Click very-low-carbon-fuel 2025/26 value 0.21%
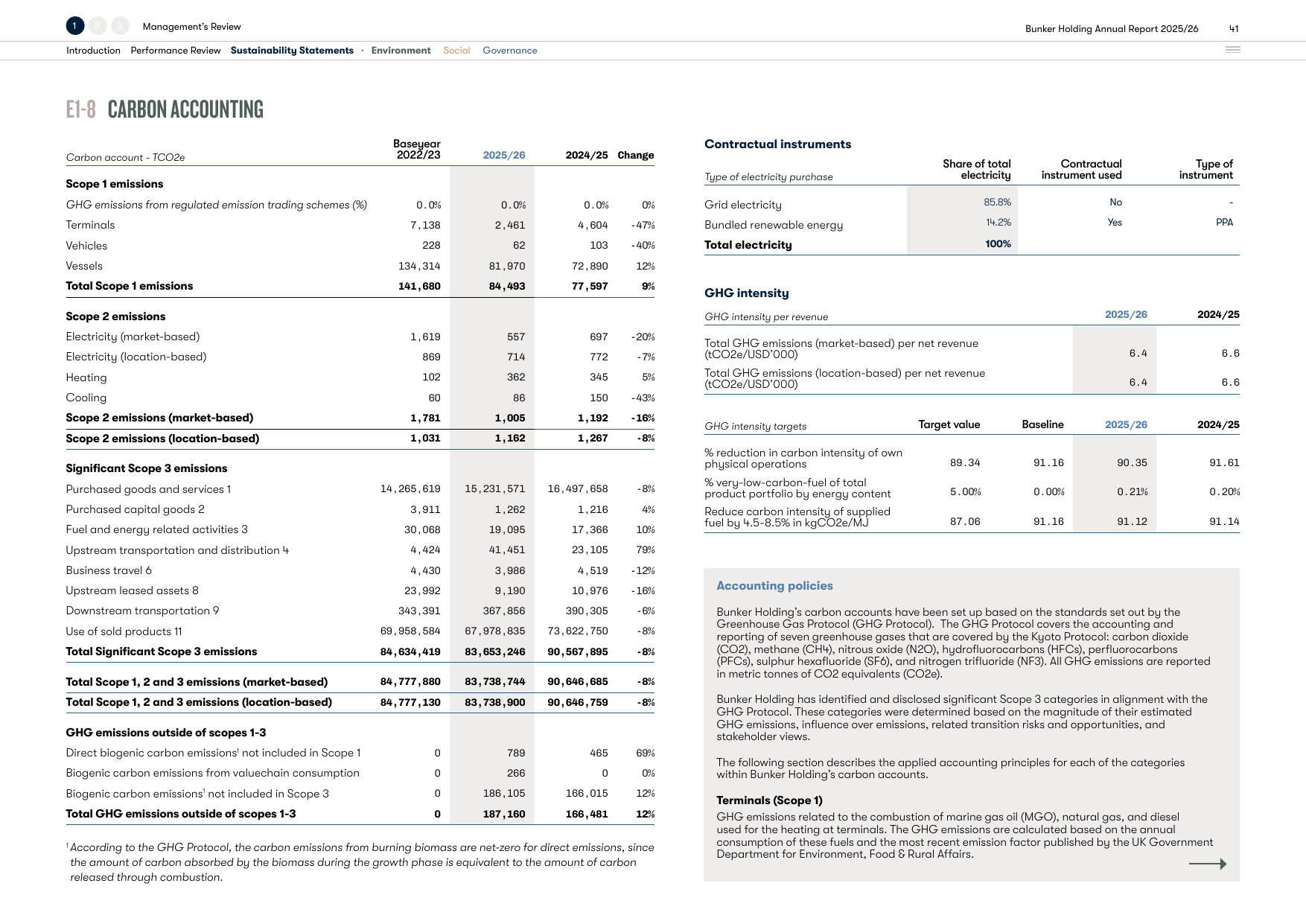1306x924 pixels. (x=1133, y=492)
